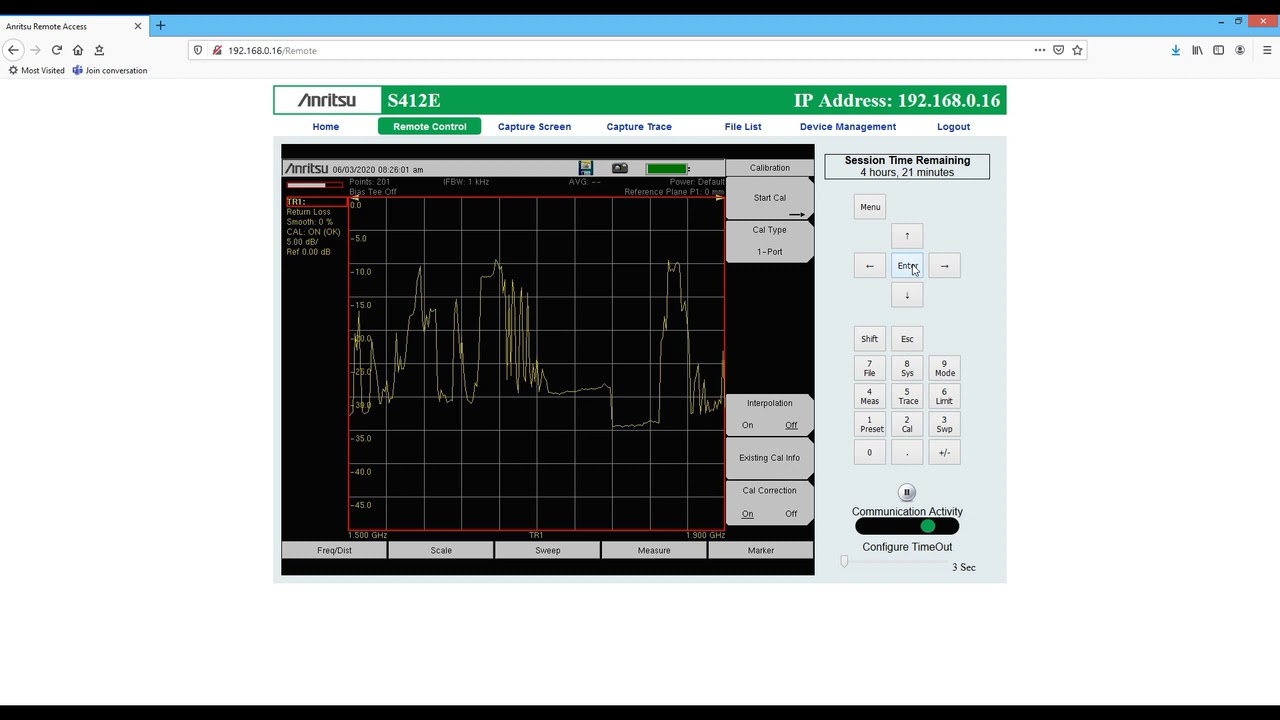Set Cal Correction to On
The height and width of the screenshot is (720, 1280).
[x=747, y=514]
